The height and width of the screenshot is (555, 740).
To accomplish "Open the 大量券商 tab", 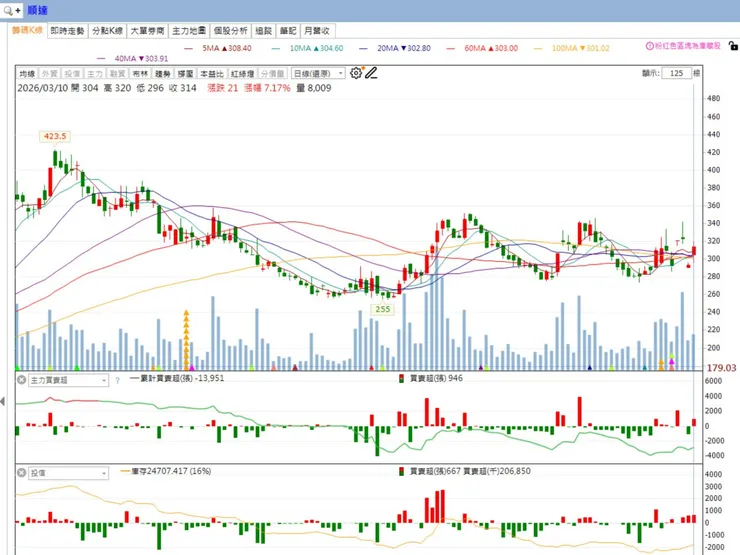I will [147, 31].
